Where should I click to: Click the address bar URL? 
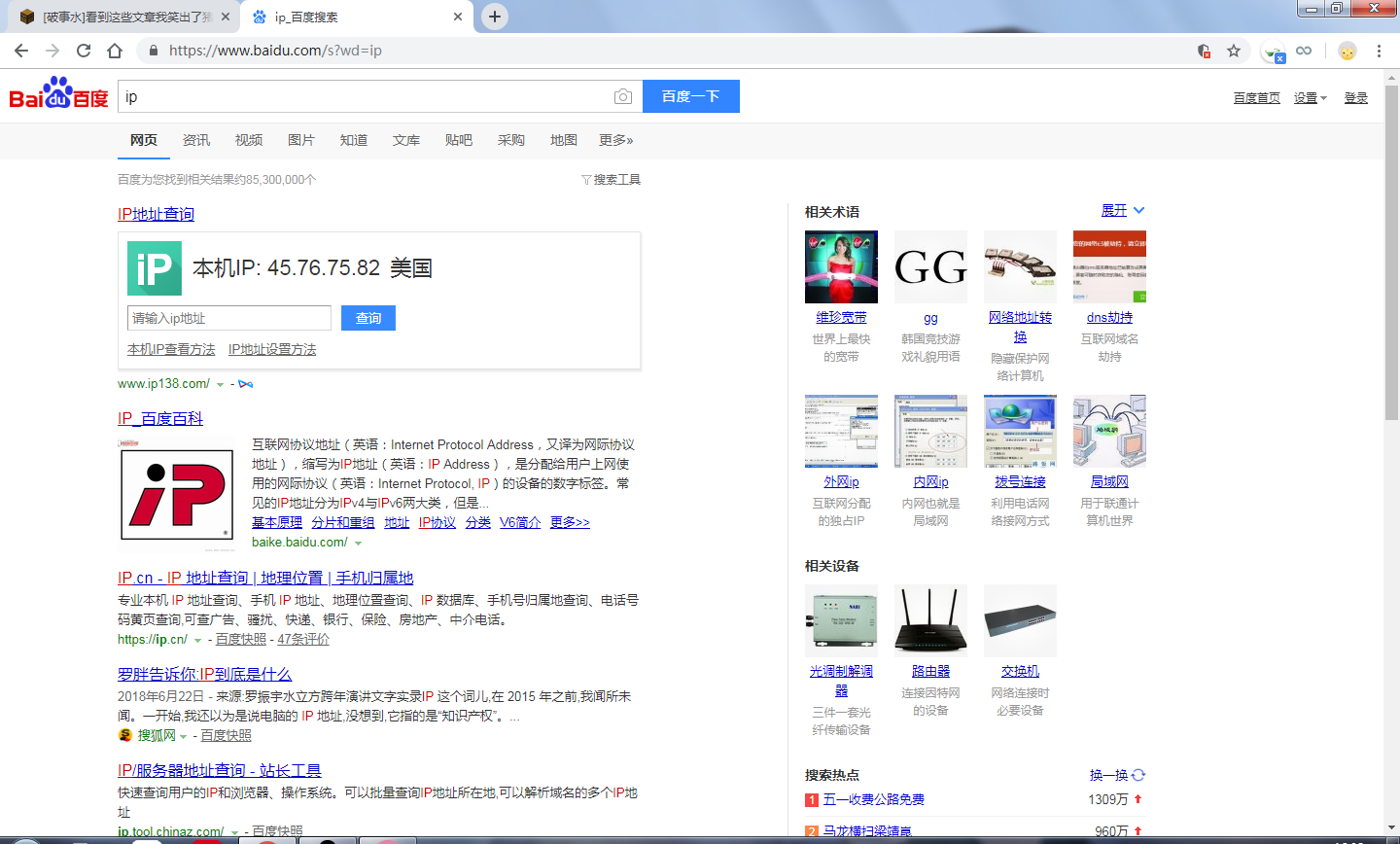[275, 51]
